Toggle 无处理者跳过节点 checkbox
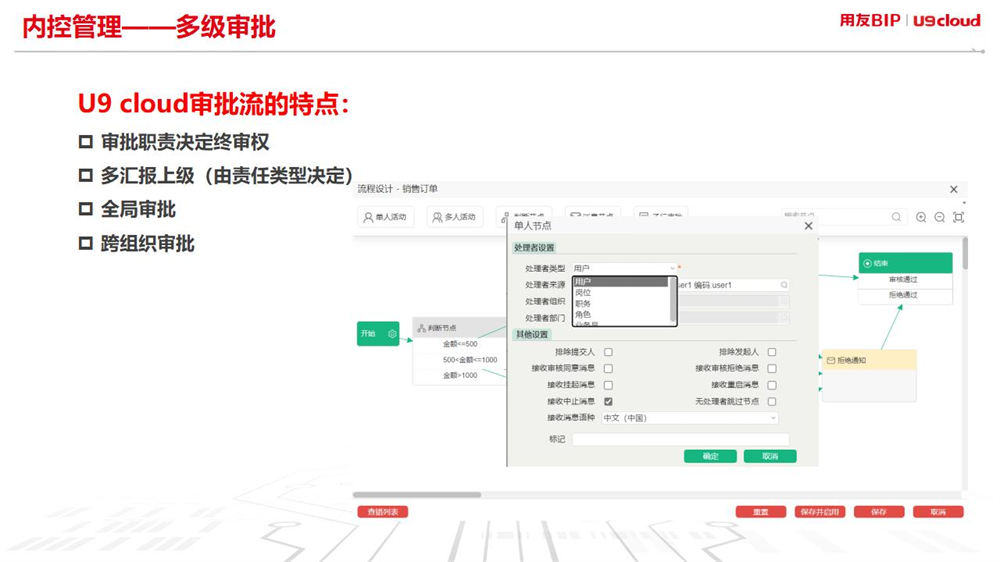Screen dimensions: 1000x562 (x=772, y=402)
